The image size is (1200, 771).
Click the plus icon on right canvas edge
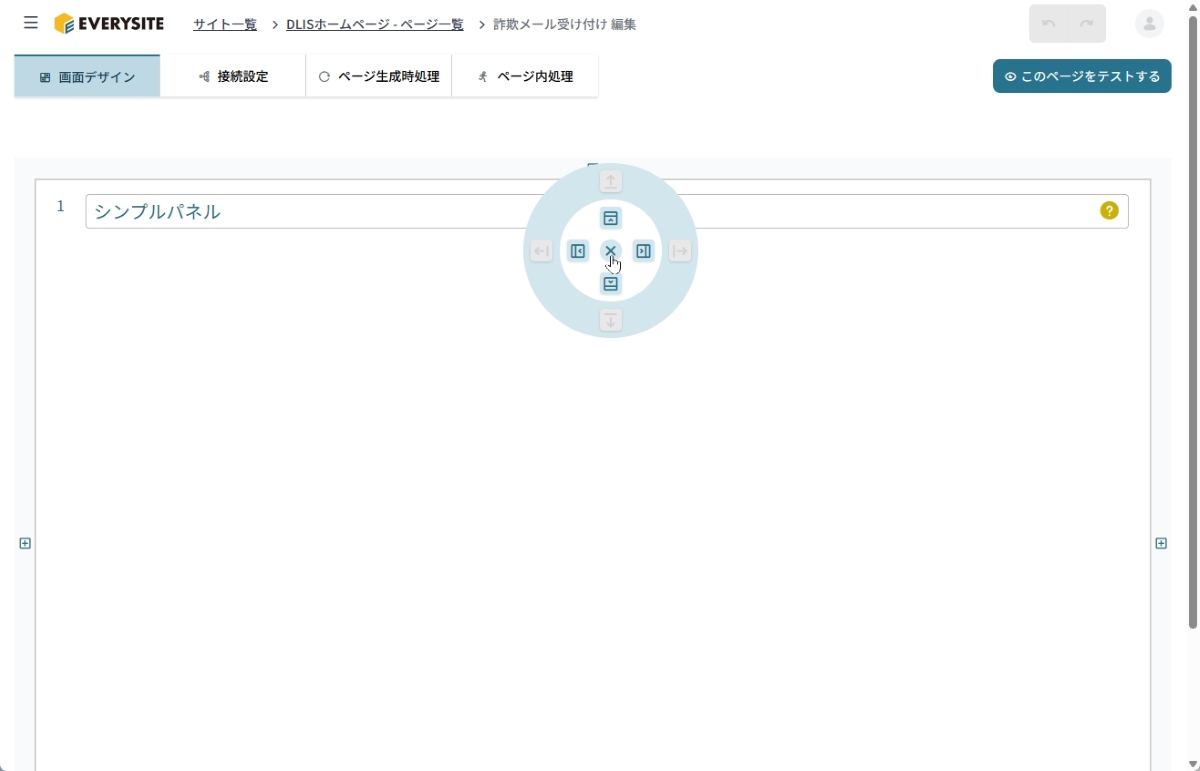pos(1161,543)
